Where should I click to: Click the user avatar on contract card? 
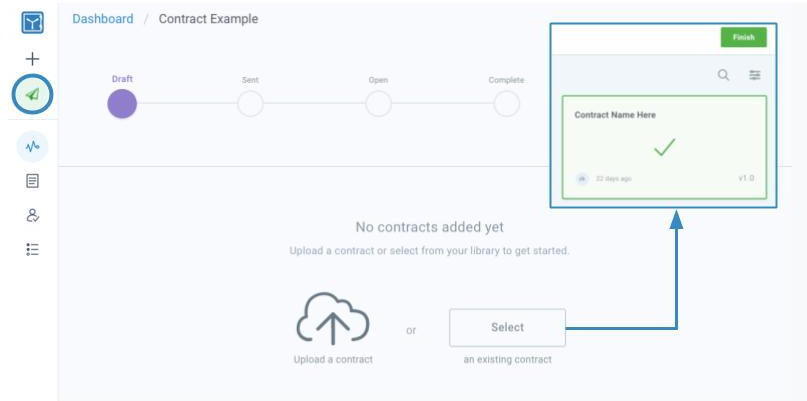[582, 179]
